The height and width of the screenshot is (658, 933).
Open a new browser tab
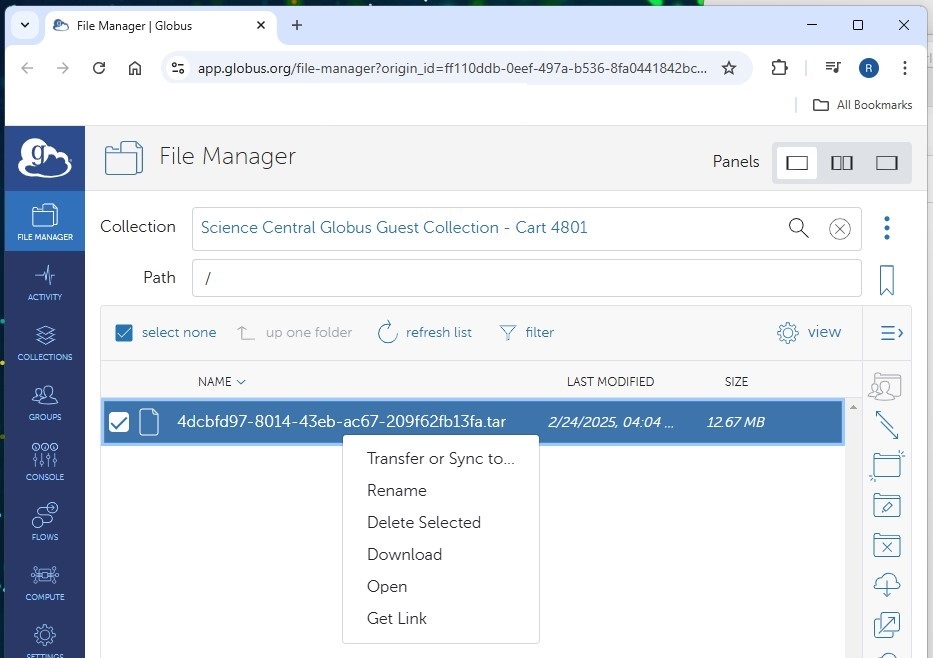tap(297, 25)
